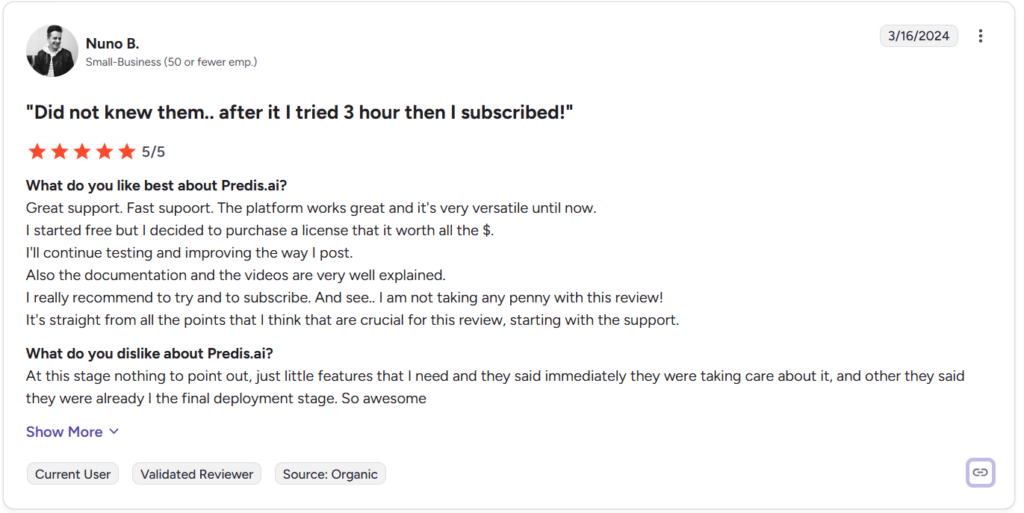This screenshot has width=1024, height=513.
Task: Click the first red rating star
Action: (x=37, y=152)
